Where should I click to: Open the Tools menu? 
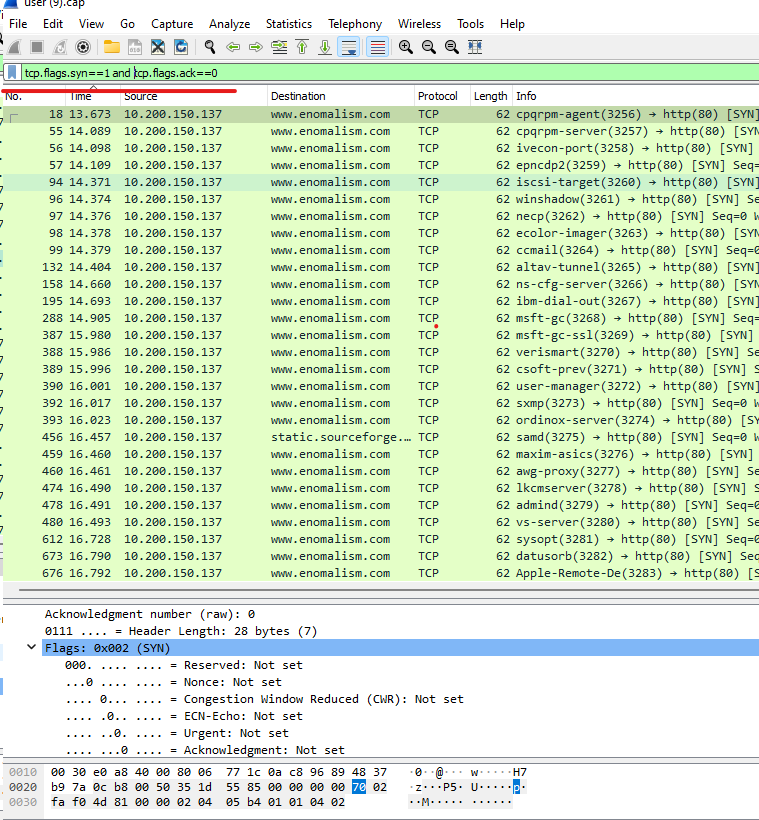click(470, 24)
